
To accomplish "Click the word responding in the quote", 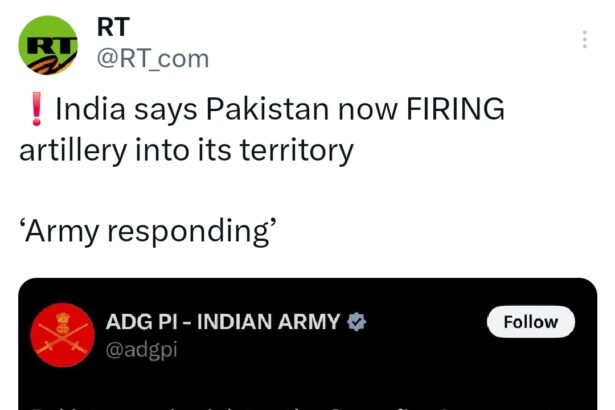I will click(189, 232).
